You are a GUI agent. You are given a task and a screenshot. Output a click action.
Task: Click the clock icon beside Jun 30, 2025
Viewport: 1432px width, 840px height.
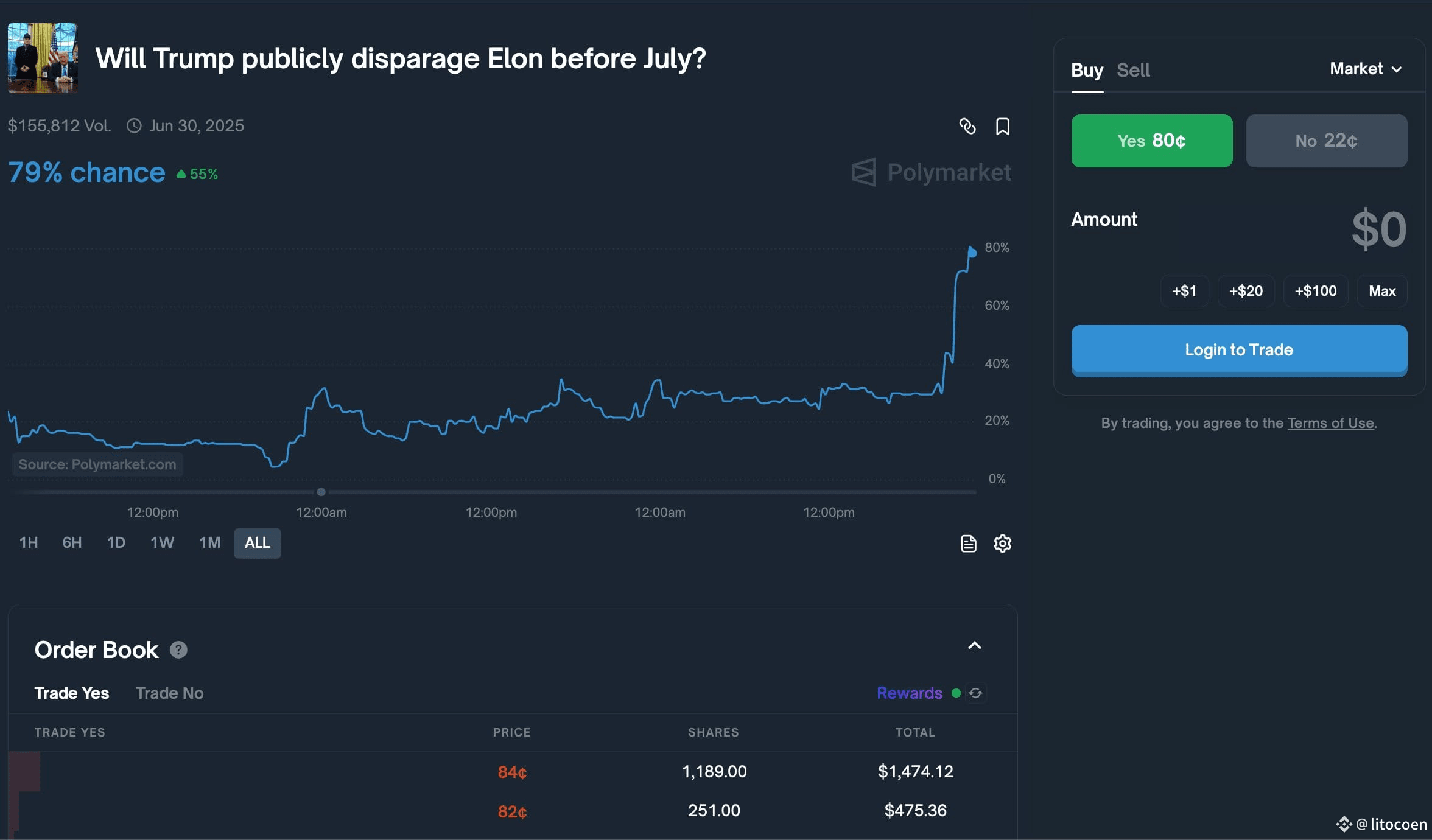pyautogui.click(x=133, y=126)
